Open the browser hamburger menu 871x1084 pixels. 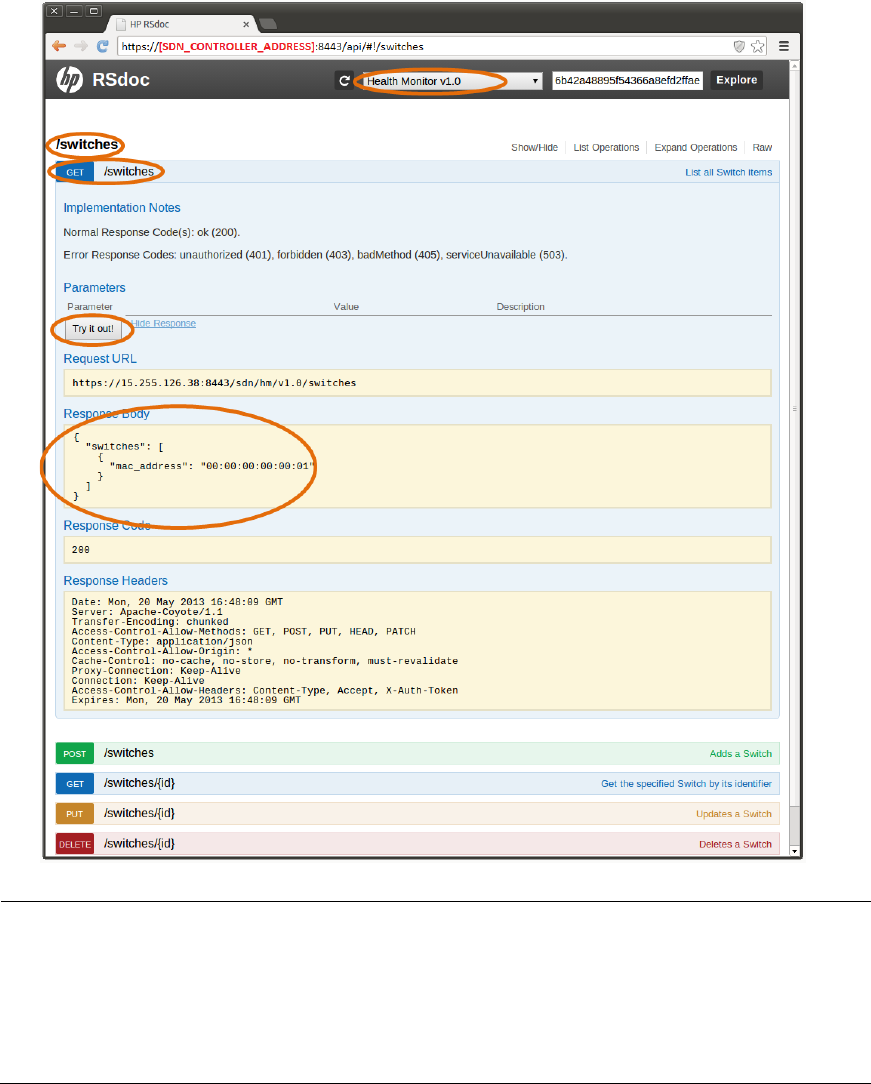tap(784, 46)
